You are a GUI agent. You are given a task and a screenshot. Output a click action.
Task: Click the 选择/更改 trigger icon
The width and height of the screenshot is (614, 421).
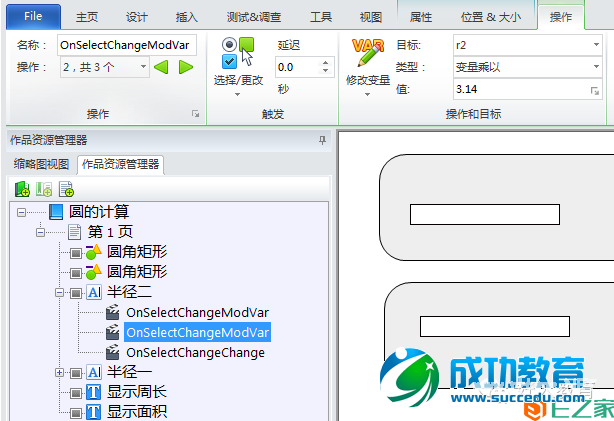point(238,53)
